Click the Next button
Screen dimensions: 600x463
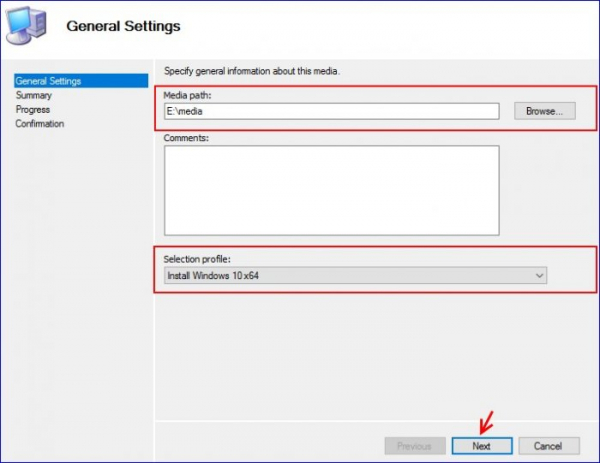click(482, 446)
